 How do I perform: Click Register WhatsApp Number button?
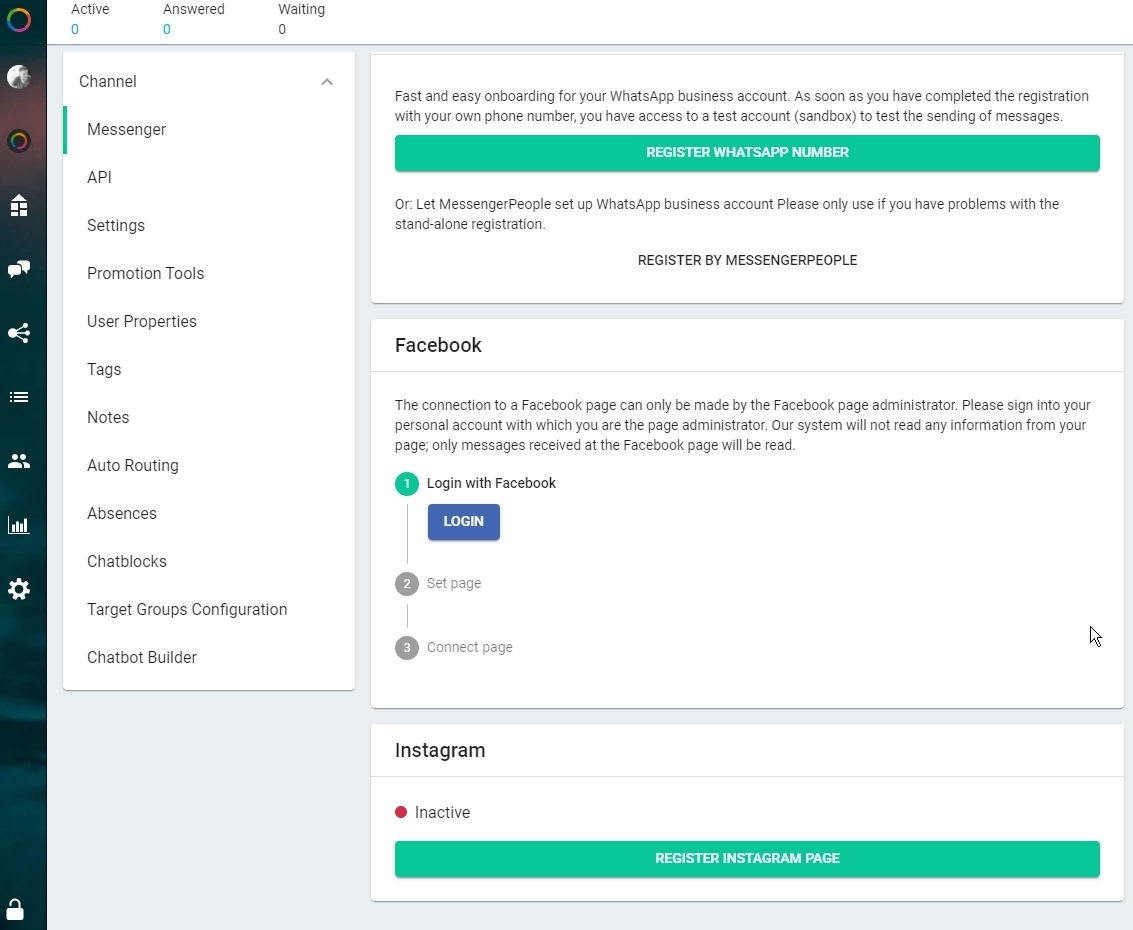pos(747,152)
